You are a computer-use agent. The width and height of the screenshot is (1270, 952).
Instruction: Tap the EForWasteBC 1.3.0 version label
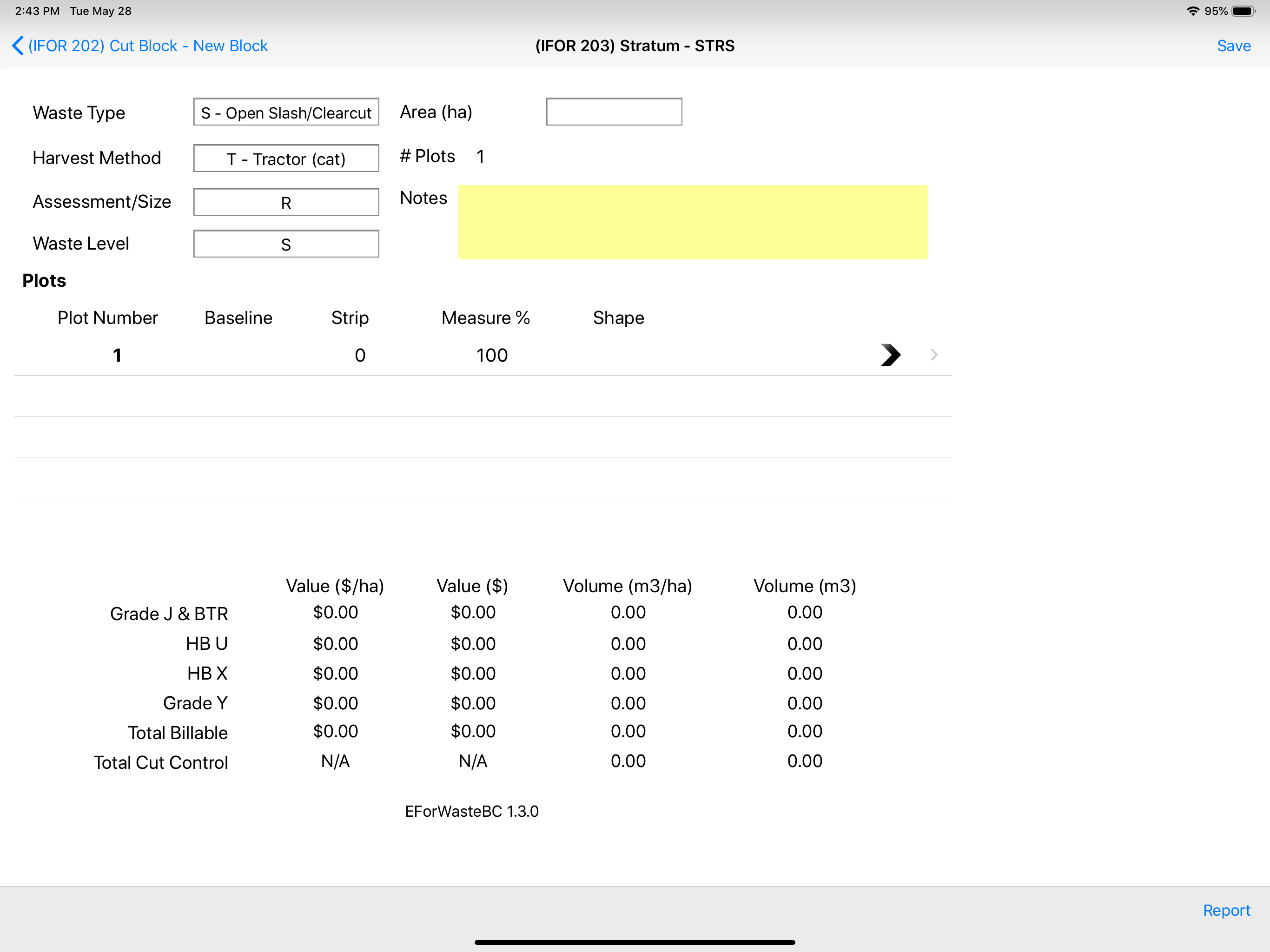click(471, 811)
